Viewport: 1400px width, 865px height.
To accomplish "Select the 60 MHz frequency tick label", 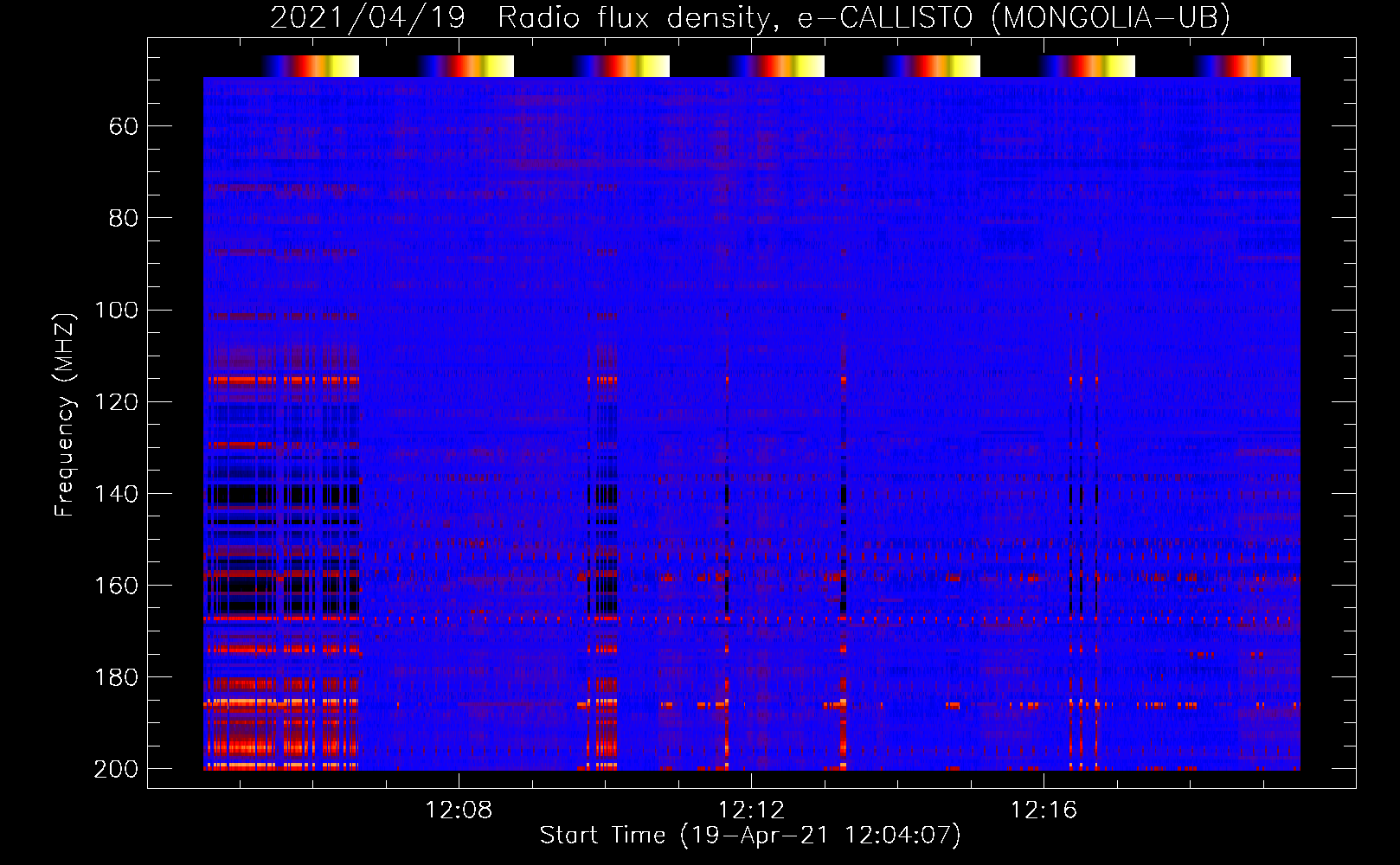I will (124, 127).
